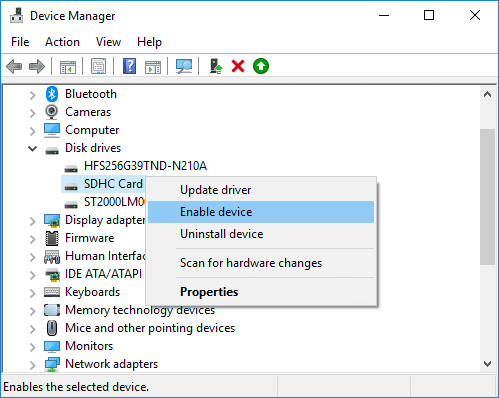Click the scrollbar up arrow
This screenshot has width=499, height=398.
click(487, 94)
